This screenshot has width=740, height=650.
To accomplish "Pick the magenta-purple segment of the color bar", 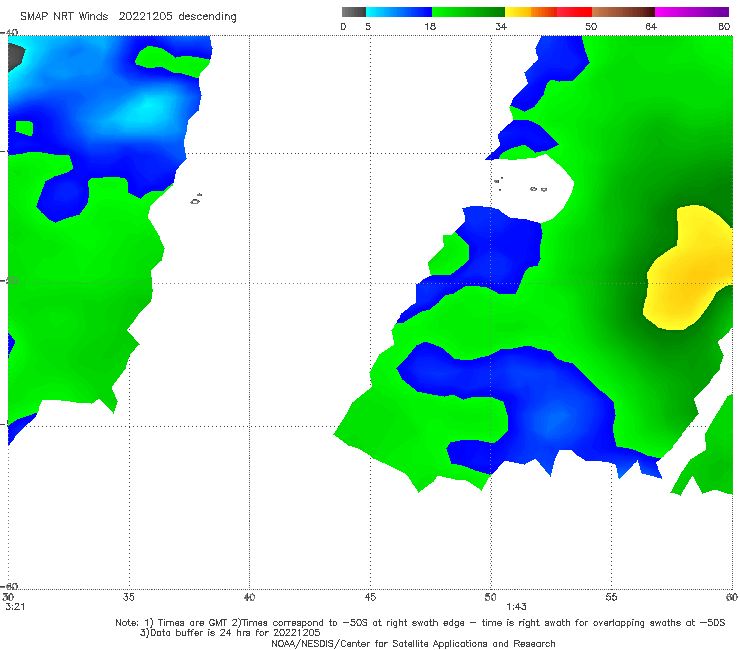I will (x=692, y=12).
